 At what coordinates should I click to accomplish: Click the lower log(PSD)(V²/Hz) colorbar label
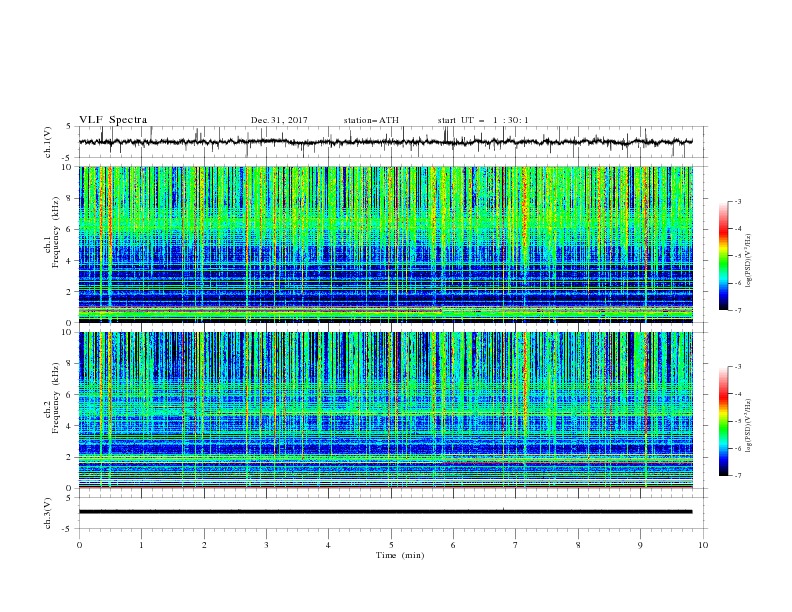(748, 425)
